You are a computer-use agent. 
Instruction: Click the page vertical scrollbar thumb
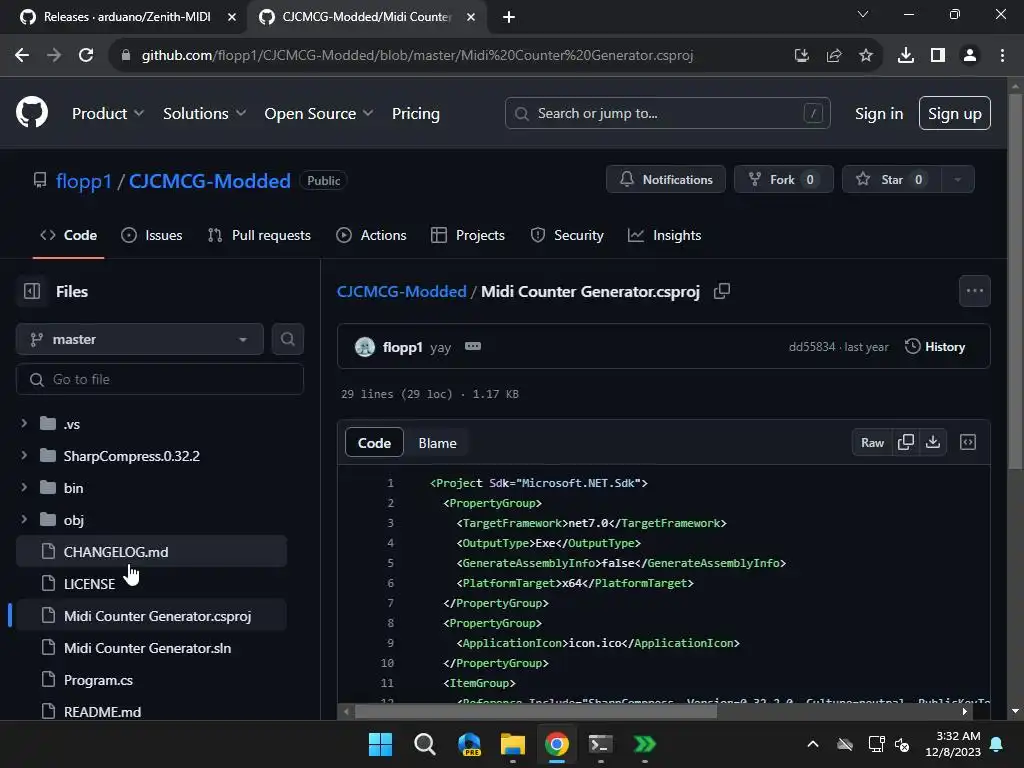click(1014, 281)
